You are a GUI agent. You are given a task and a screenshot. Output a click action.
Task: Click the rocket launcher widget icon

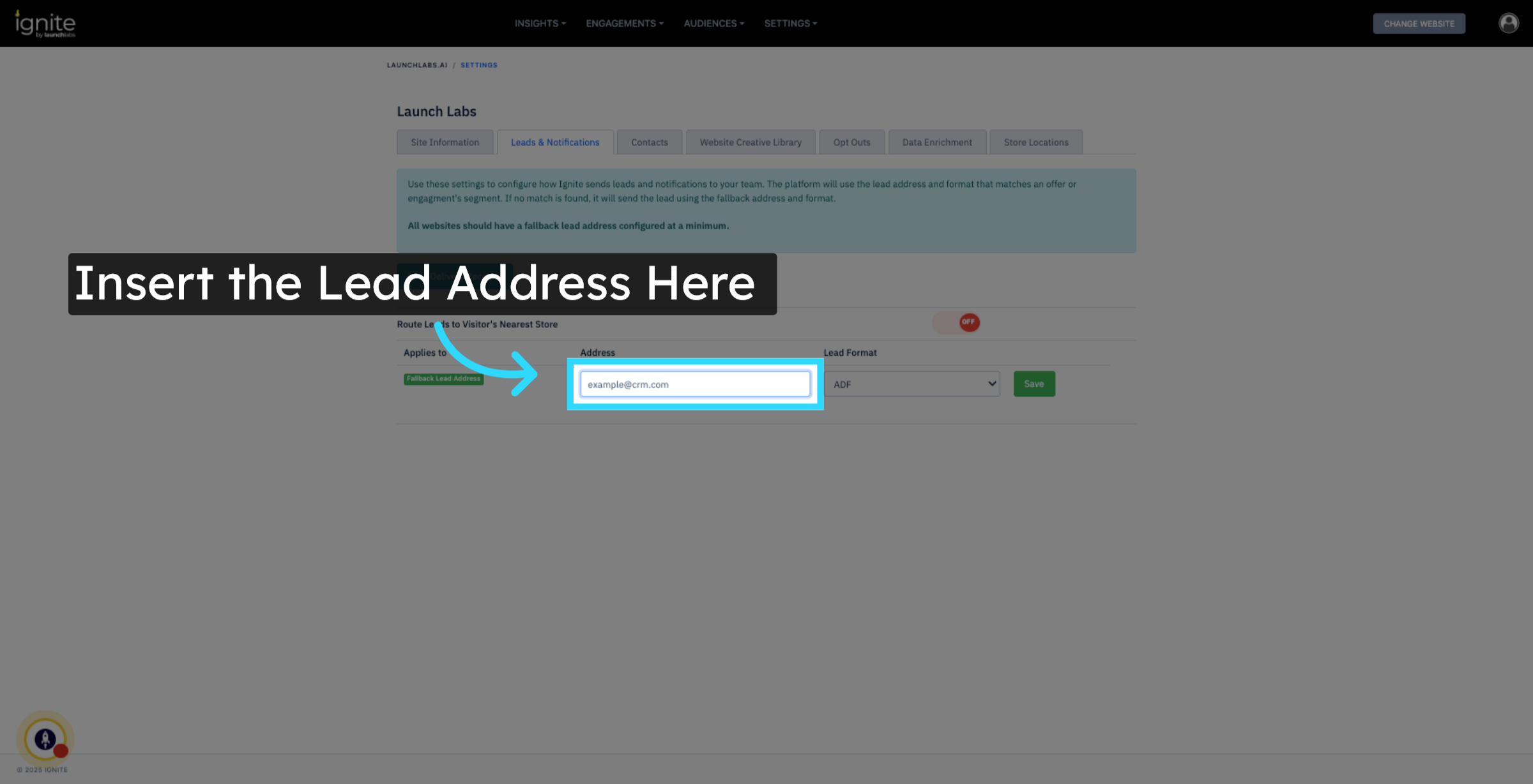tap(45, 739)
